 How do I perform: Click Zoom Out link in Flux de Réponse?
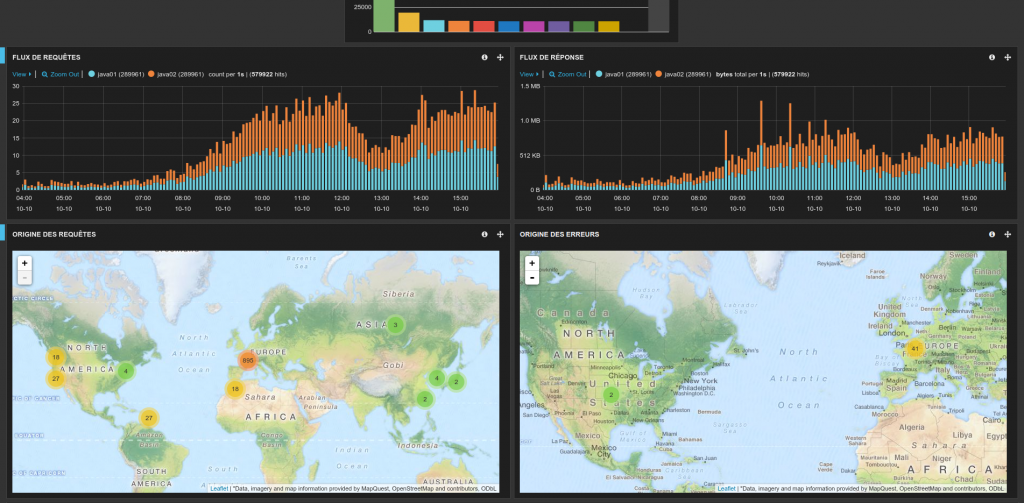(569, 74)
